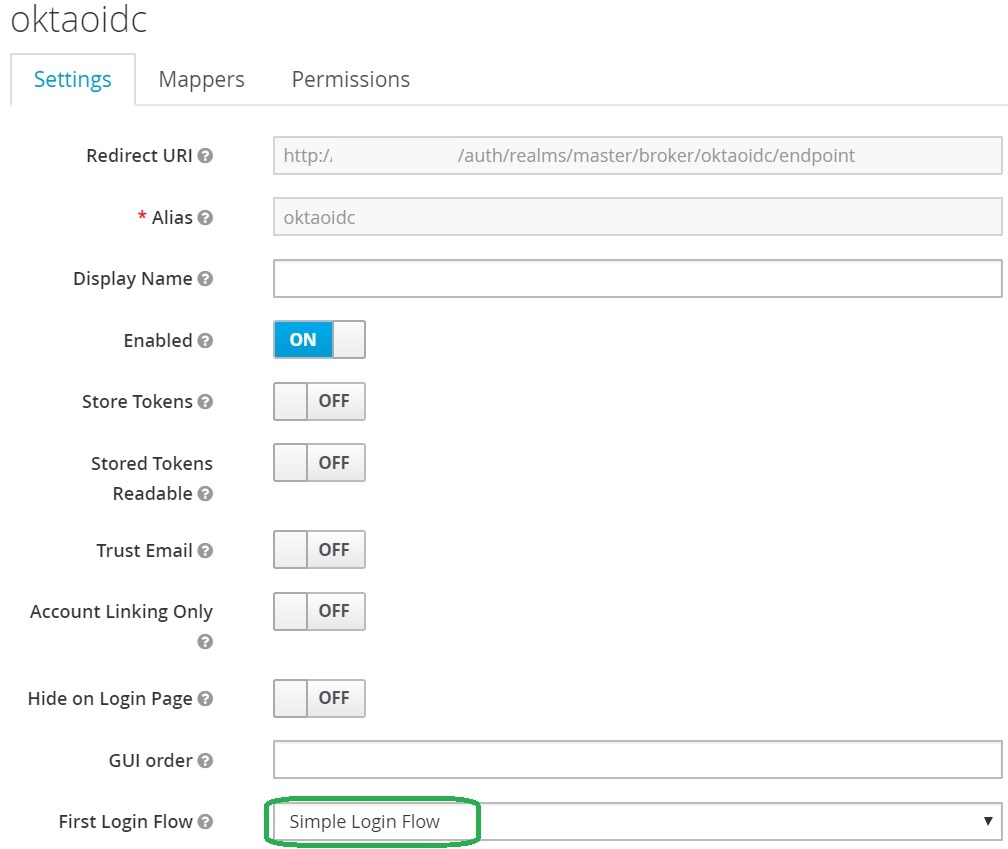Click help icon under Account Linking Only
This screenshot has height=849, width=1008.
pyautogui.click(x=205, y=642)
